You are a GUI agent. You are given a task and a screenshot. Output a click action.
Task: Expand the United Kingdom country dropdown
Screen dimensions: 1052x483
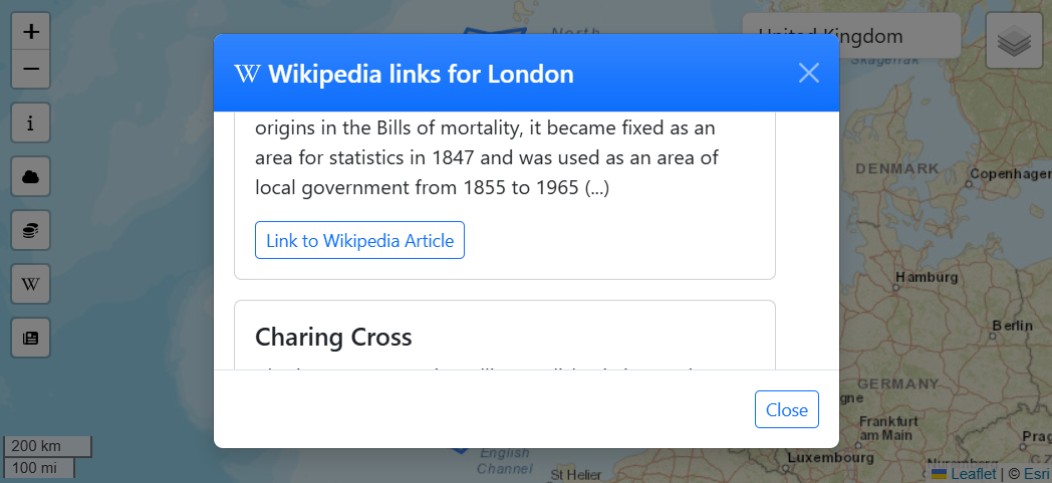850,36
